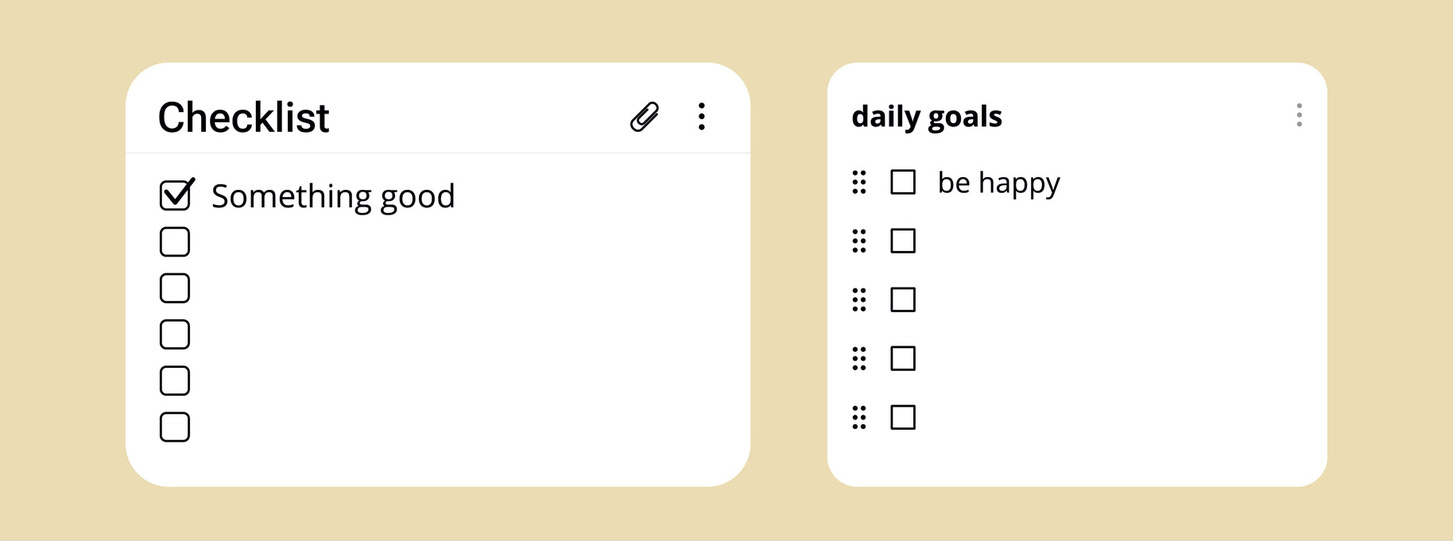Image resolution: width=1453 pixels, height=541 pixels.
Task: Click the third row drag handle in daily goals
Action: click(x=859, y=300)
